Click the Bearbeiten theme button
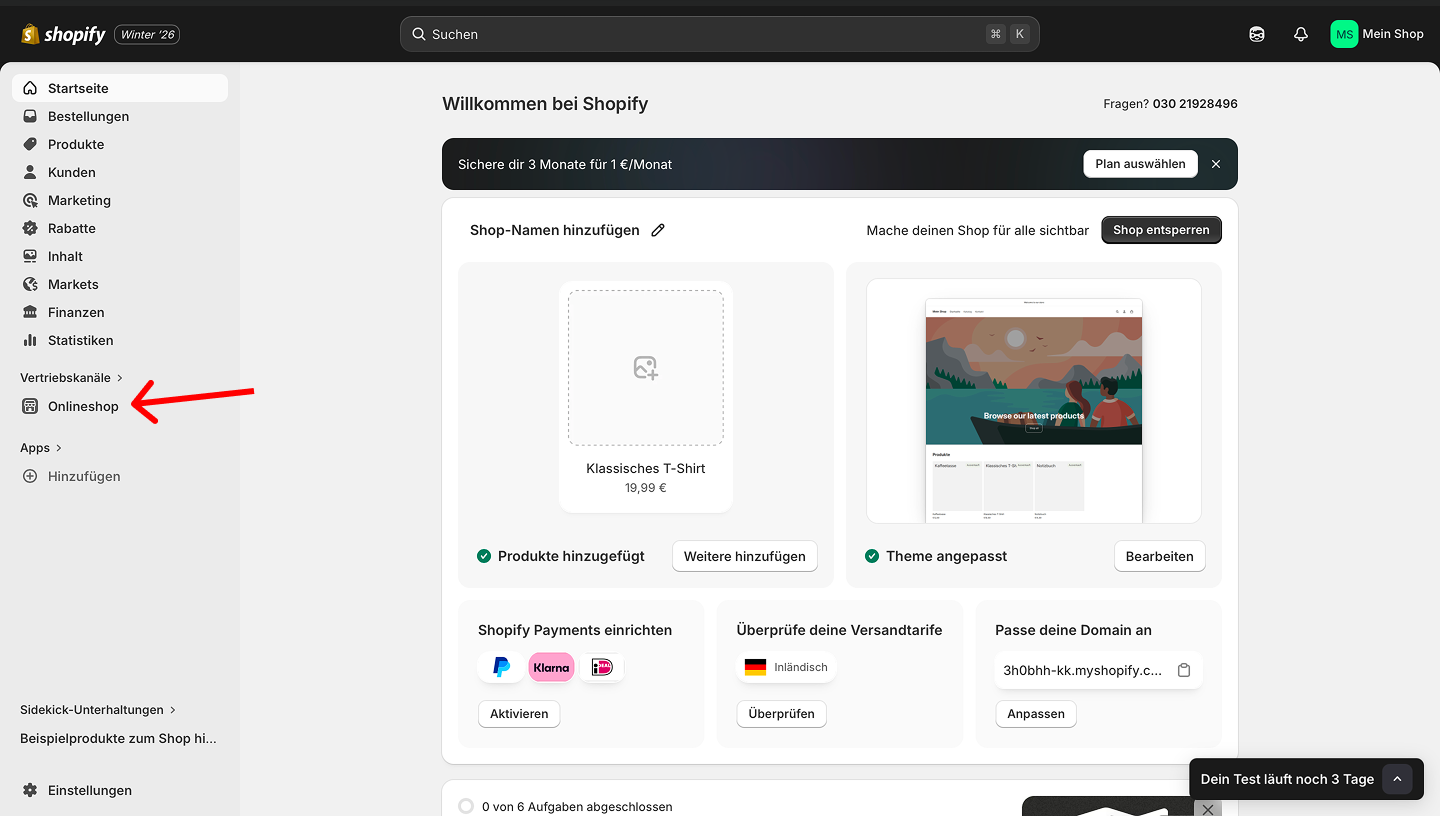This screenshot has width=1440, height=816. pos(1160,556)
